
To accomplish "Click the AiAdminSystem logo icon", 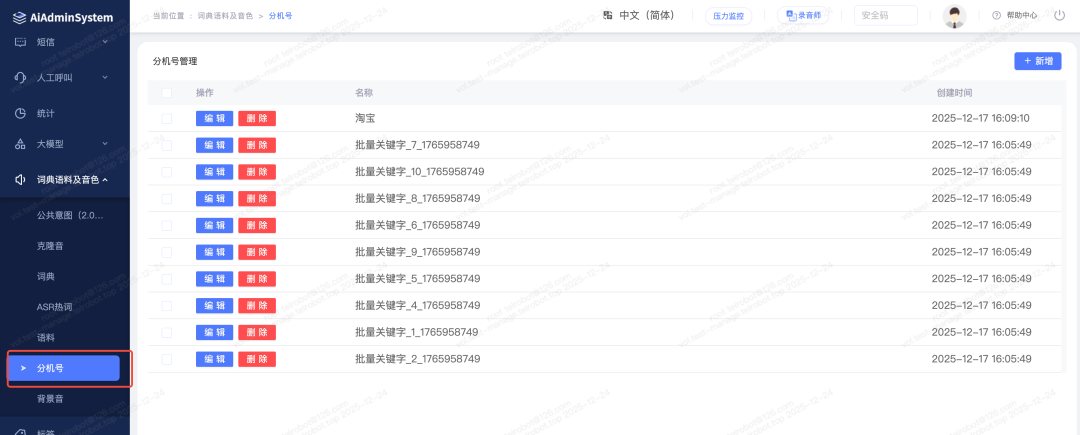I will [19, 17].
